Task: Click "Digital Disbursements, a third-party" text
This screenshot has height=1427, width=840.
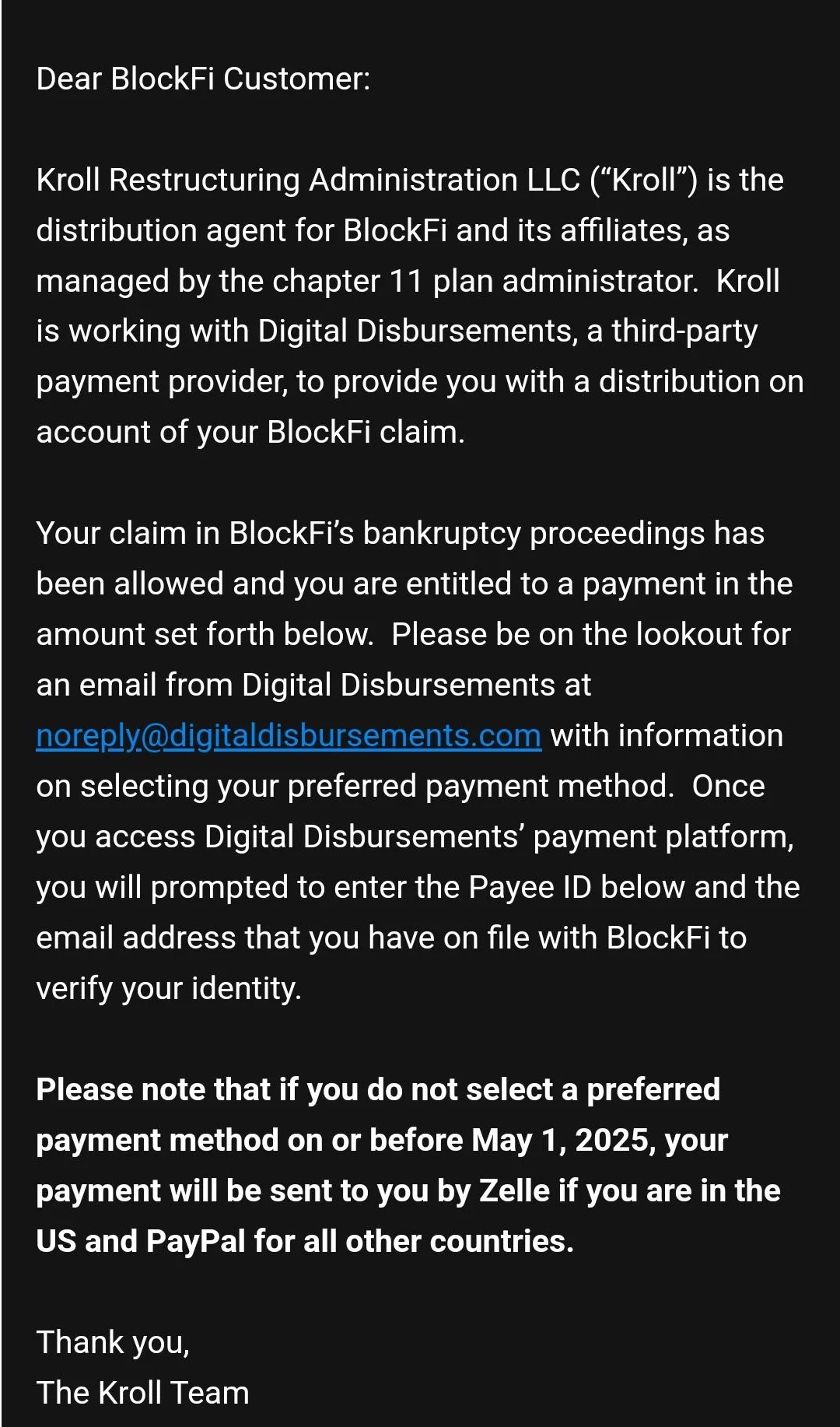Action: [x=507, y=331]
